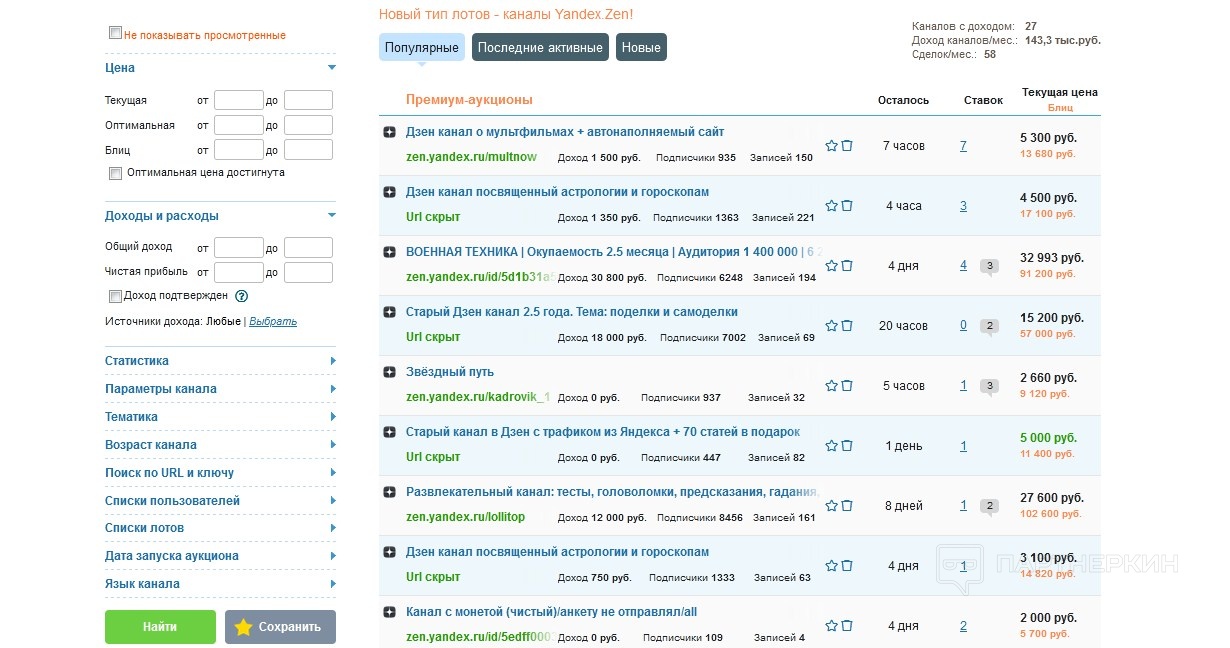Focus the Оптимальная price 'от' field
1230x648 pixels.
click(238, 125)
